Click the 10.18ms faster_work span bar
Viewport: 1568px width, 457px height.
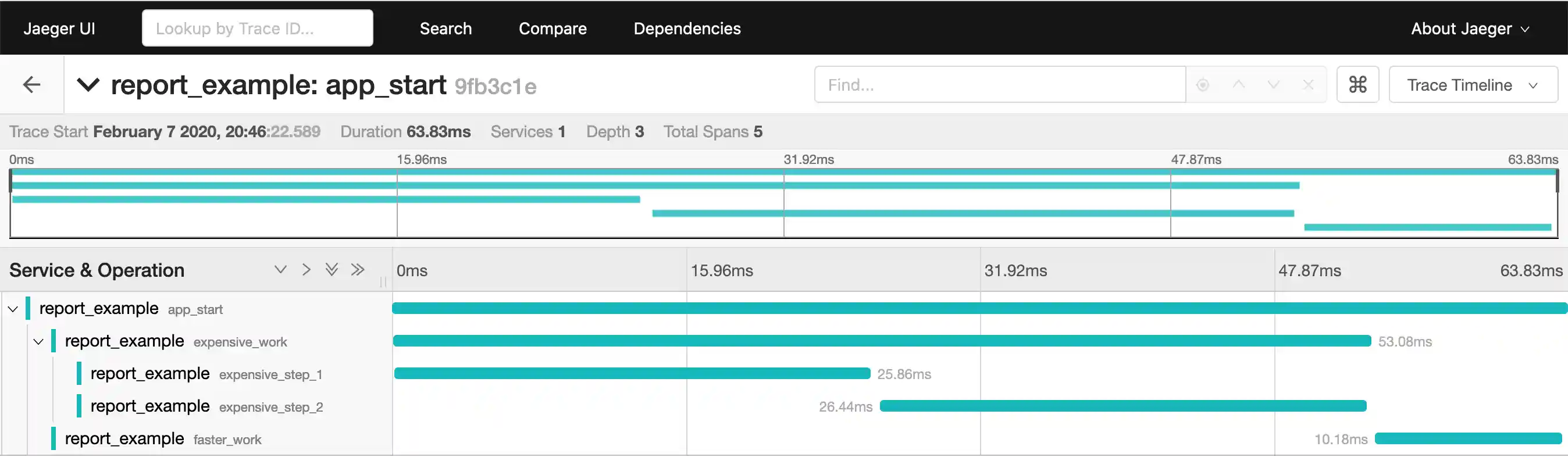coord(1468,439)
